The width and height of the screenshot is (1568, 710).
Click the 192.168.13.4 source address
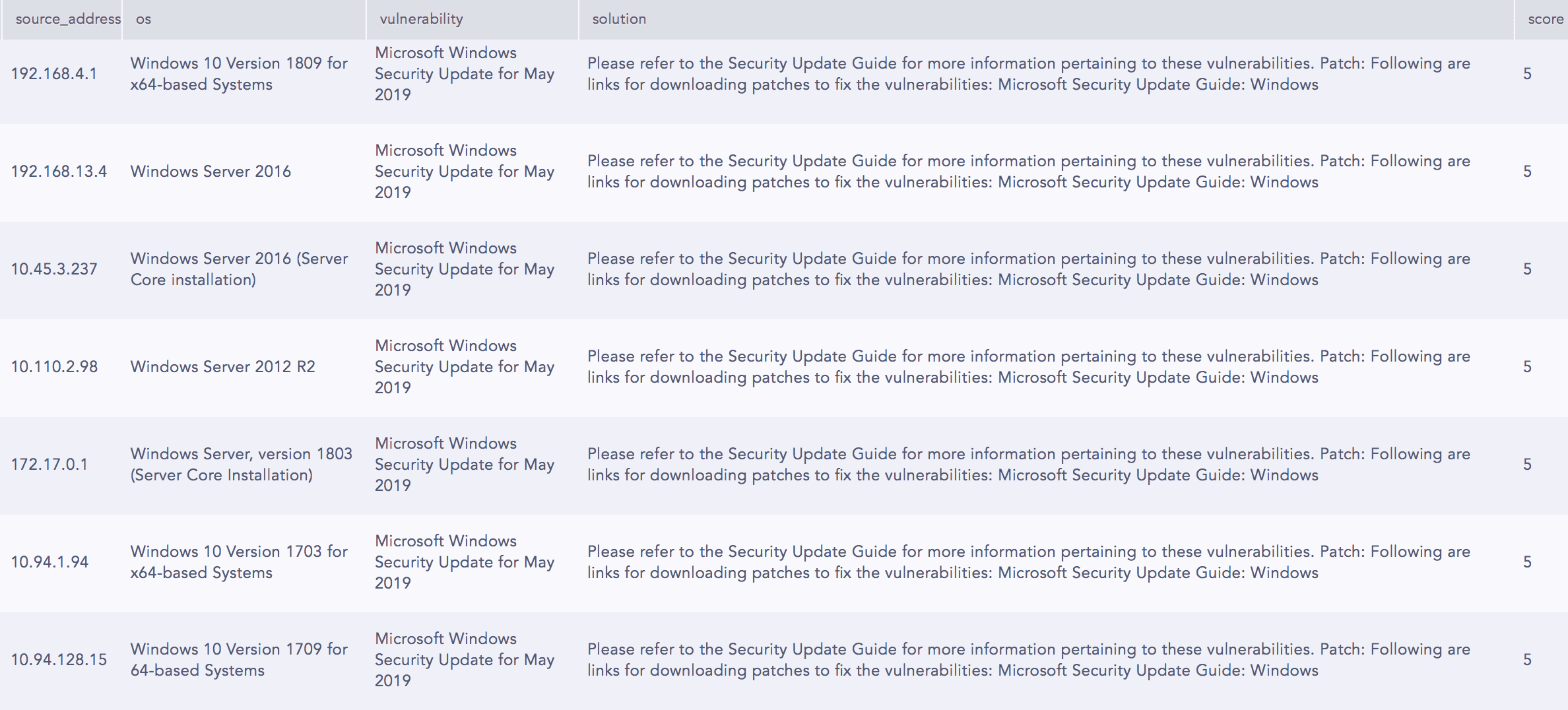[59, 171]
